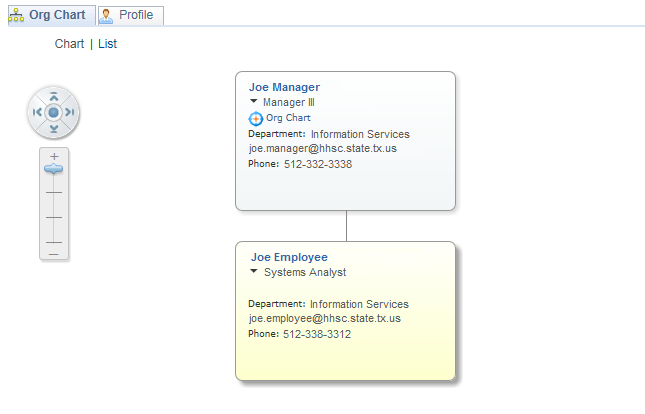
Task: Switch to List view
Action: pos(107,44)
